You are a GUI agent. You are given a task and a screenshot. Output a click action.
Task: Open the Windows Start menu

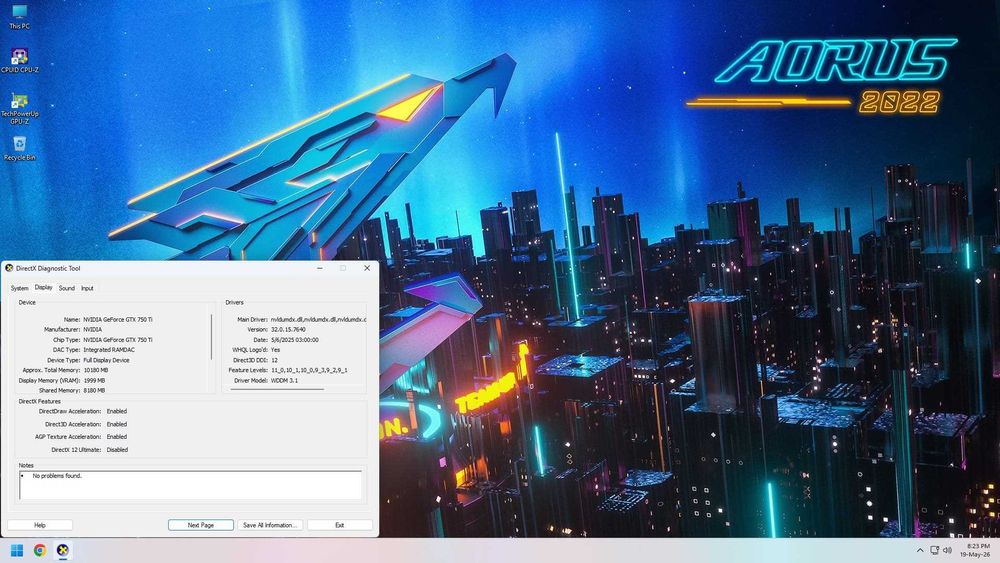point(17,550)
